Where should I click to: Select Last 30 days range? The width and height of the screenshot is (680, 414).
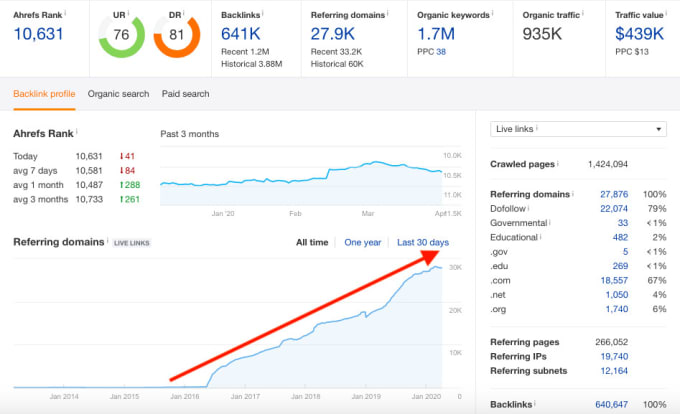point(423,242)
